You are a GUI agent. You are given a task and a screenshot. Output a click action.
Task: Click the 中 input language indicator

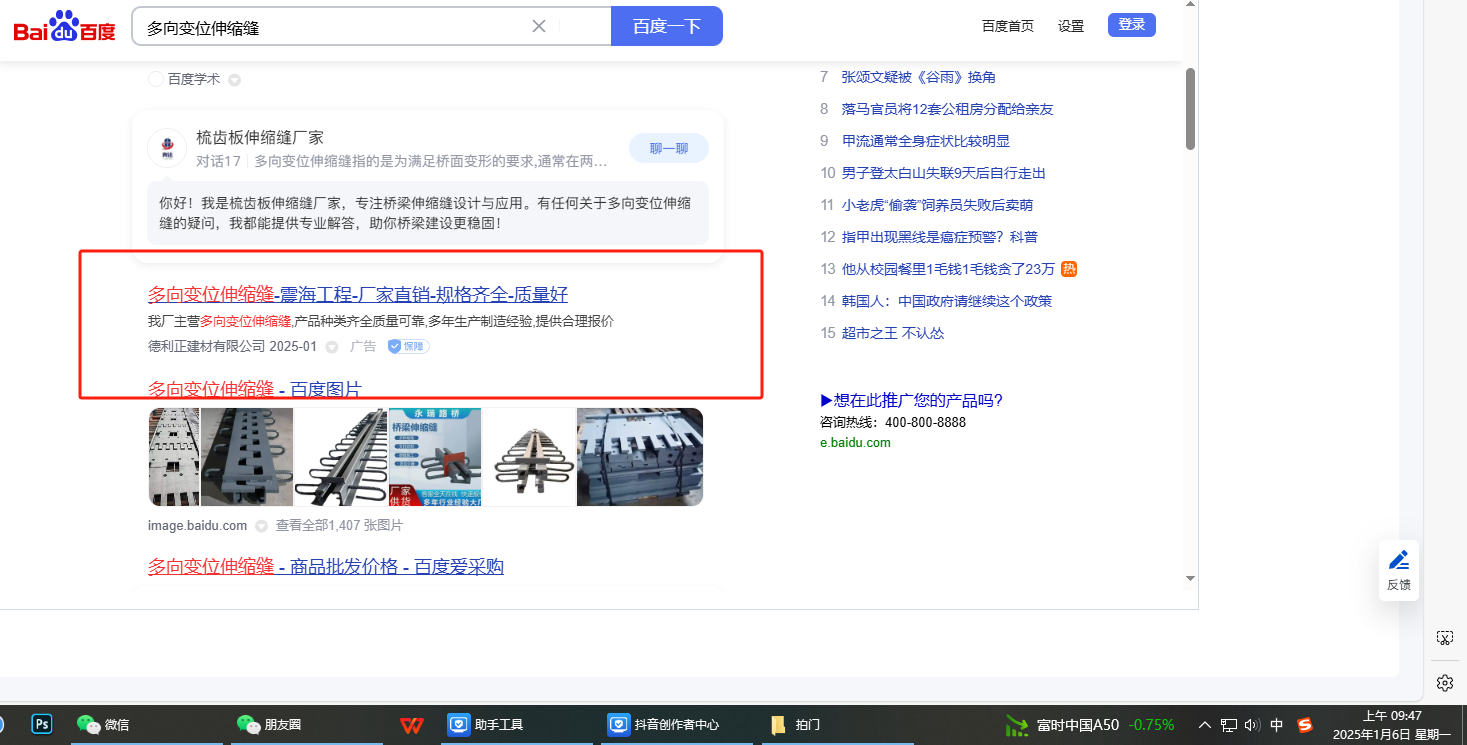1277,725
